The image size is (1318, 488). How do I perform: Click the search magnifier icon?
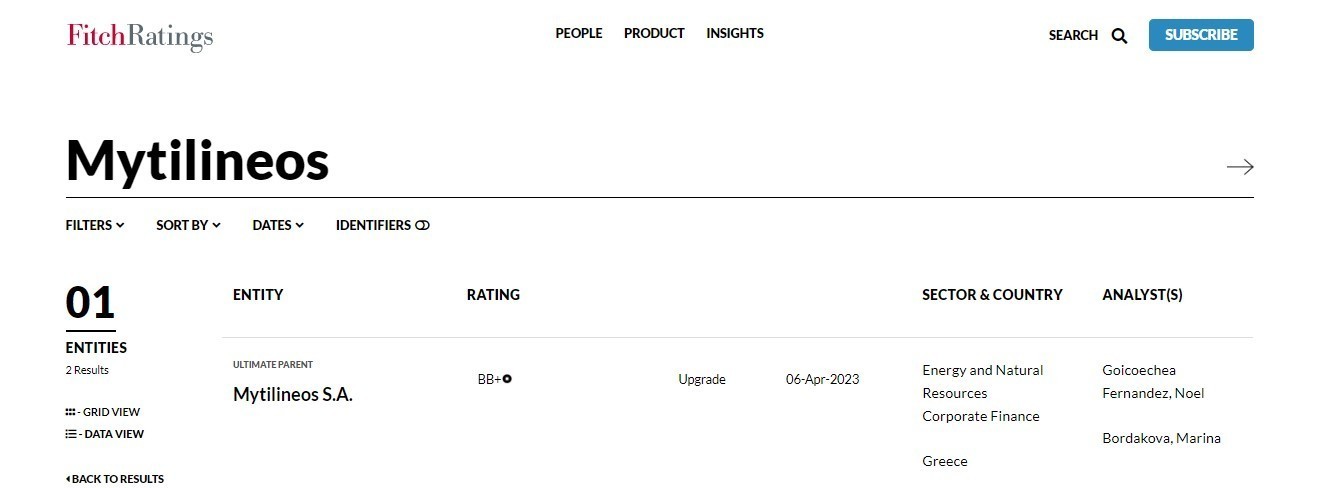1119,36
